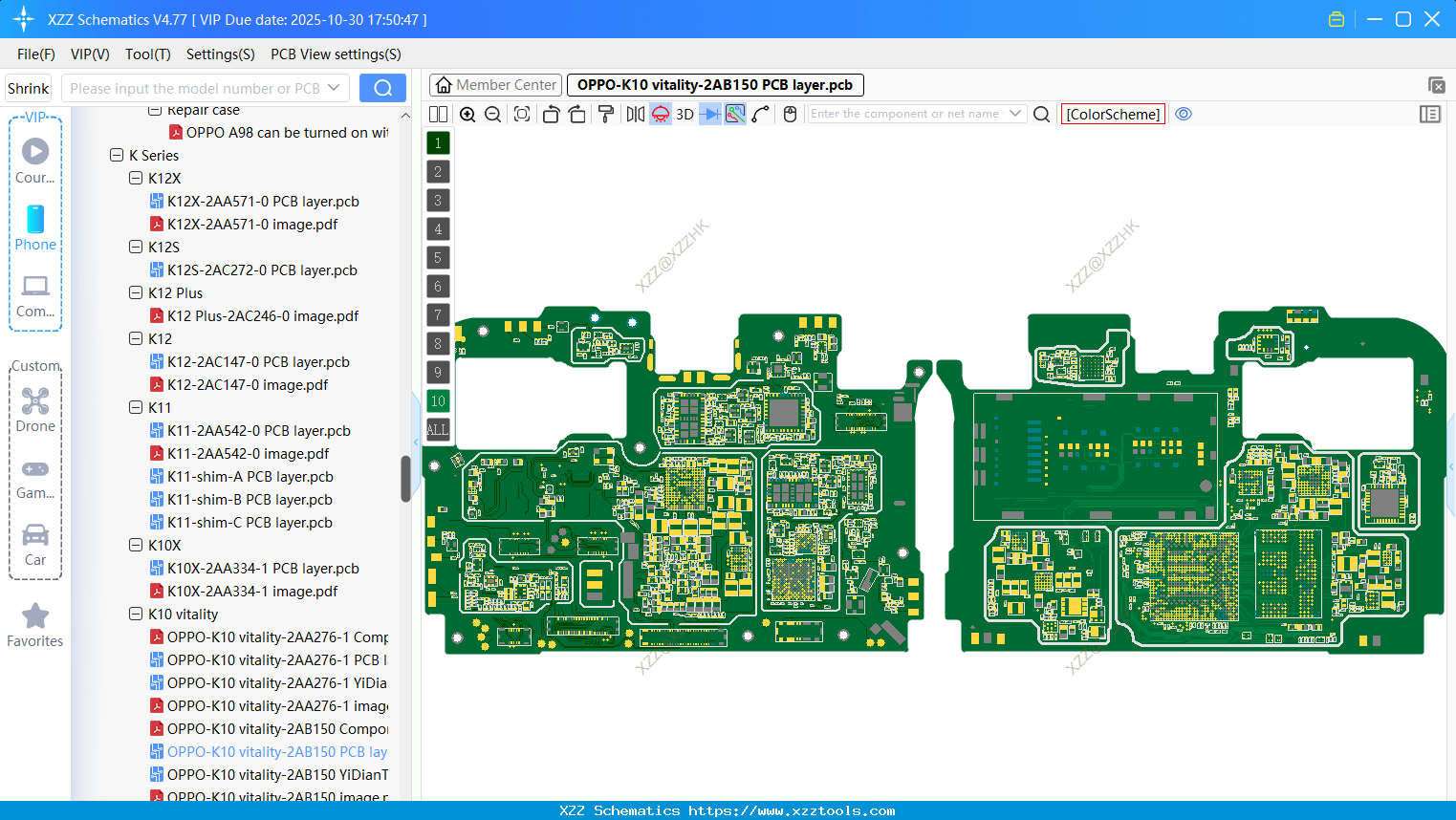Viewport: 1456px width, 820px height.
Task: Switch the PCB view to 3D
Action: pos(685,114)
